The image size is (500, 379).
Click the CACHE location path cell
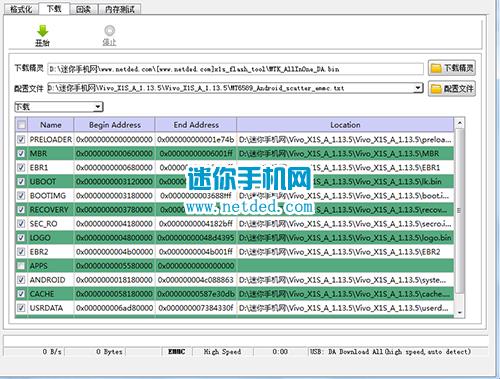tap(345, 294)
